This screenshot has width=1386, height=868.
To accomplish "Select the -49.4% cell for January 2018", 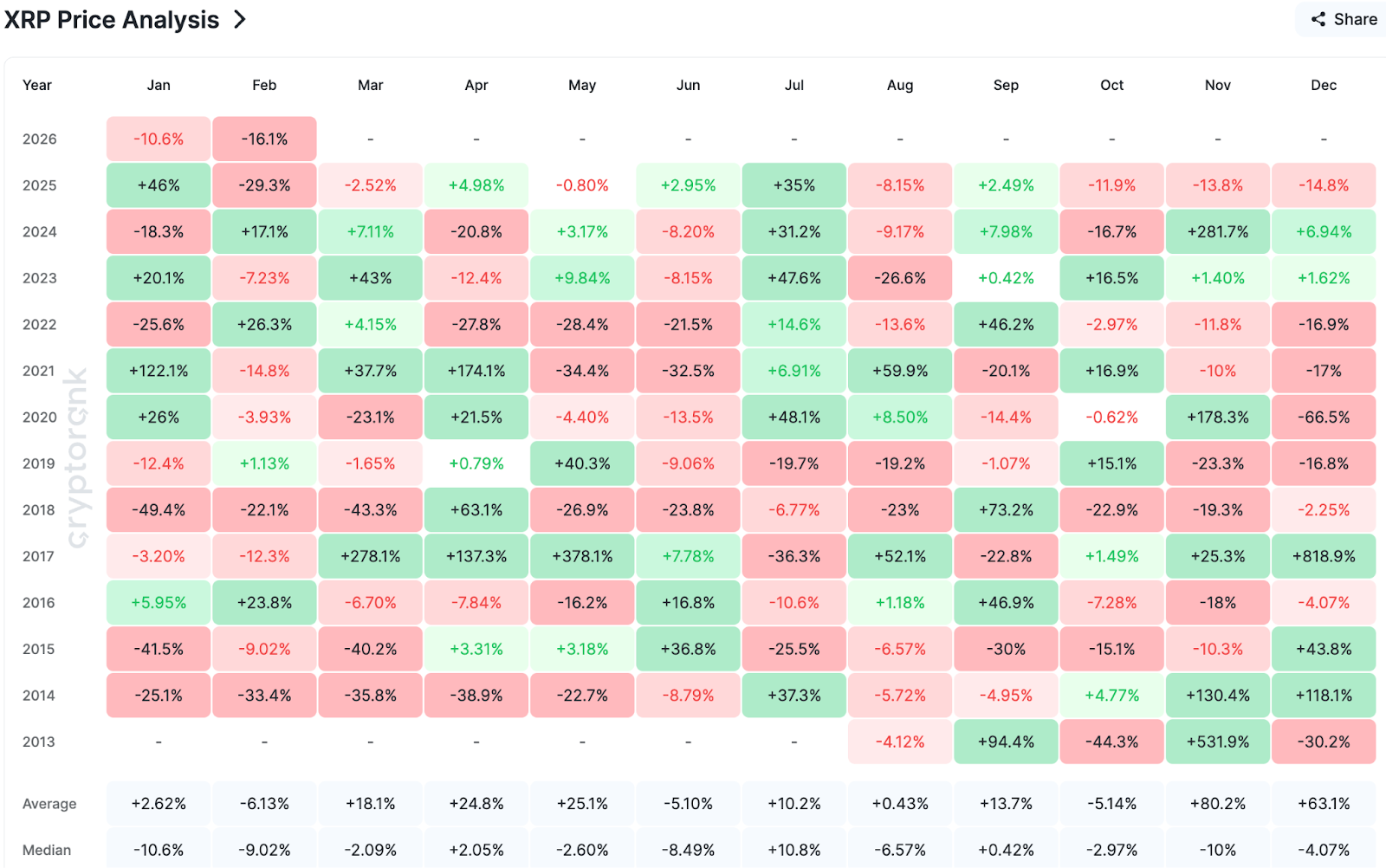I will [x=159, y=510].
